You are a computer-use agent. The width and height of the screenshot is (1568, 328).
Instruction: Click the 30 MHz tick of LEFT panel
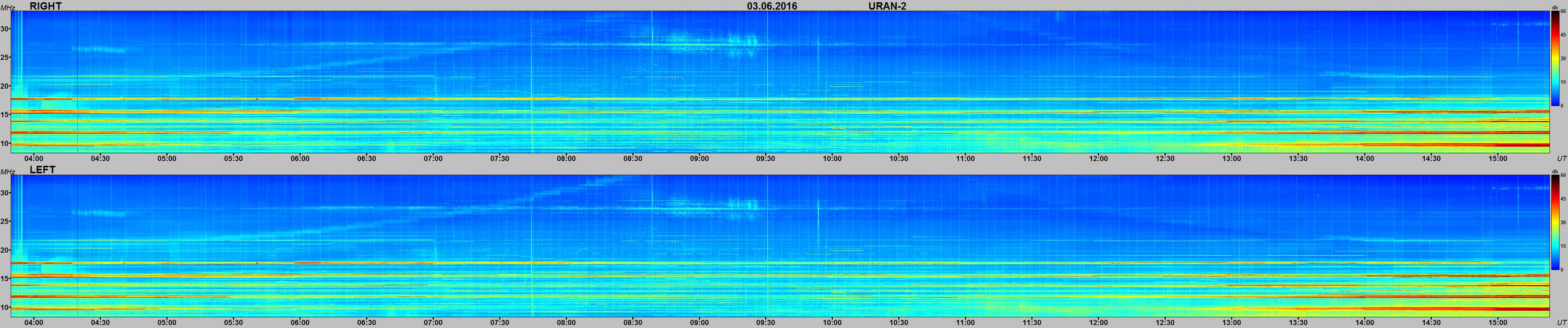click(x=5, y=192)
